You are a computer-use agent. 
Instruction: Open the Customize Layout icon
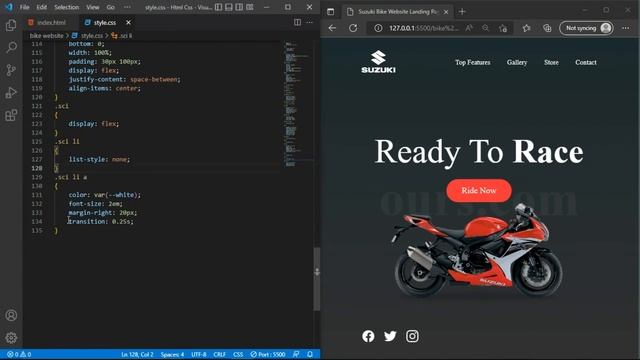tap(250, 7)
